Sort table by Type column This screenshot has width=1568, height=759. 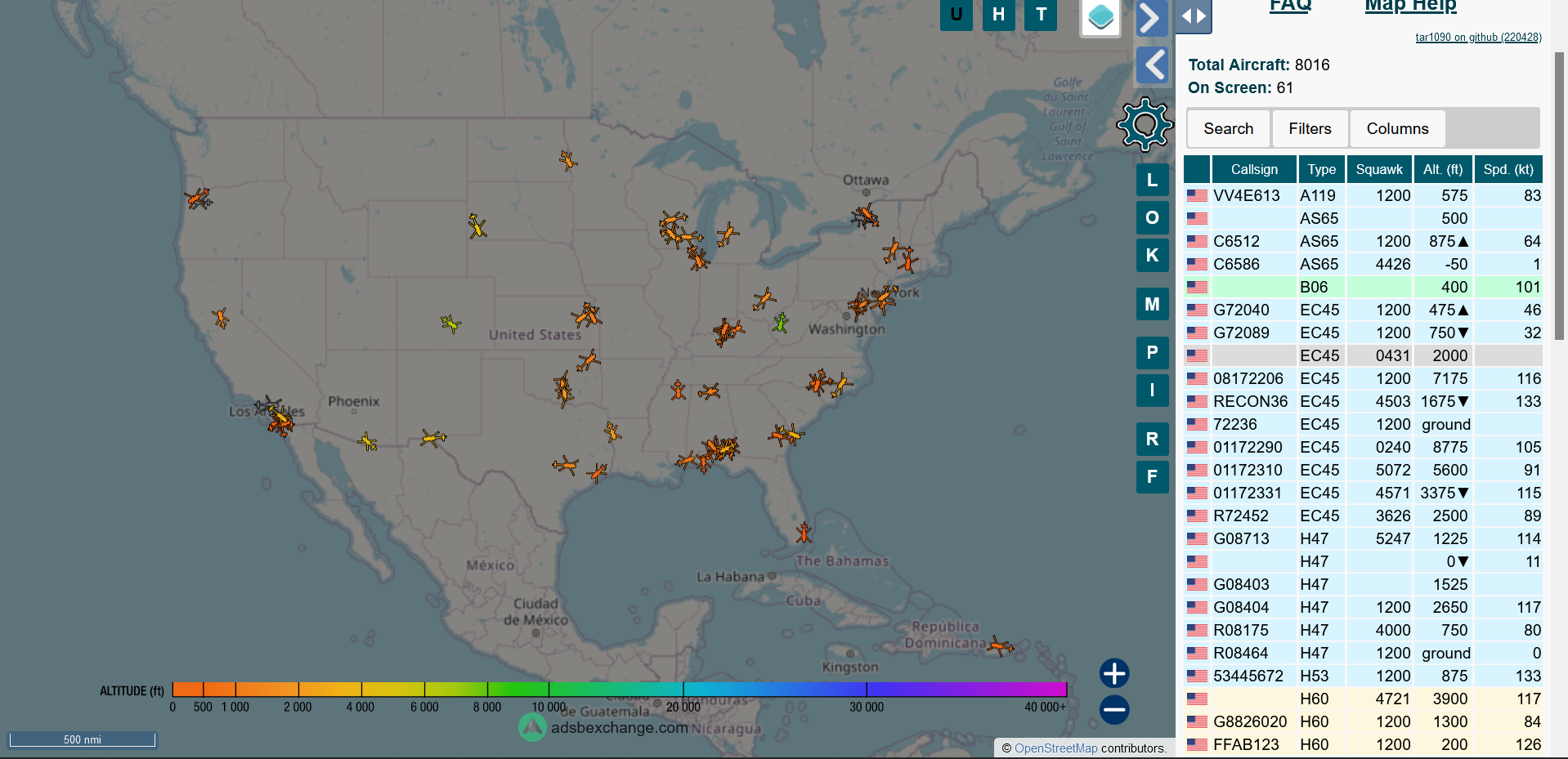(1321, 169)
